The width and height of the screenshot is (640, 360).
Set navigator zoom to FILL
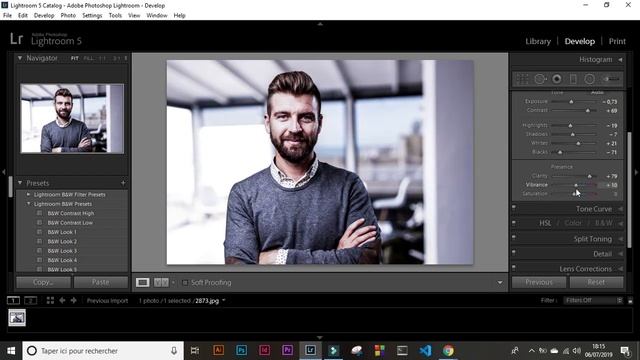[x=88, y=58]
